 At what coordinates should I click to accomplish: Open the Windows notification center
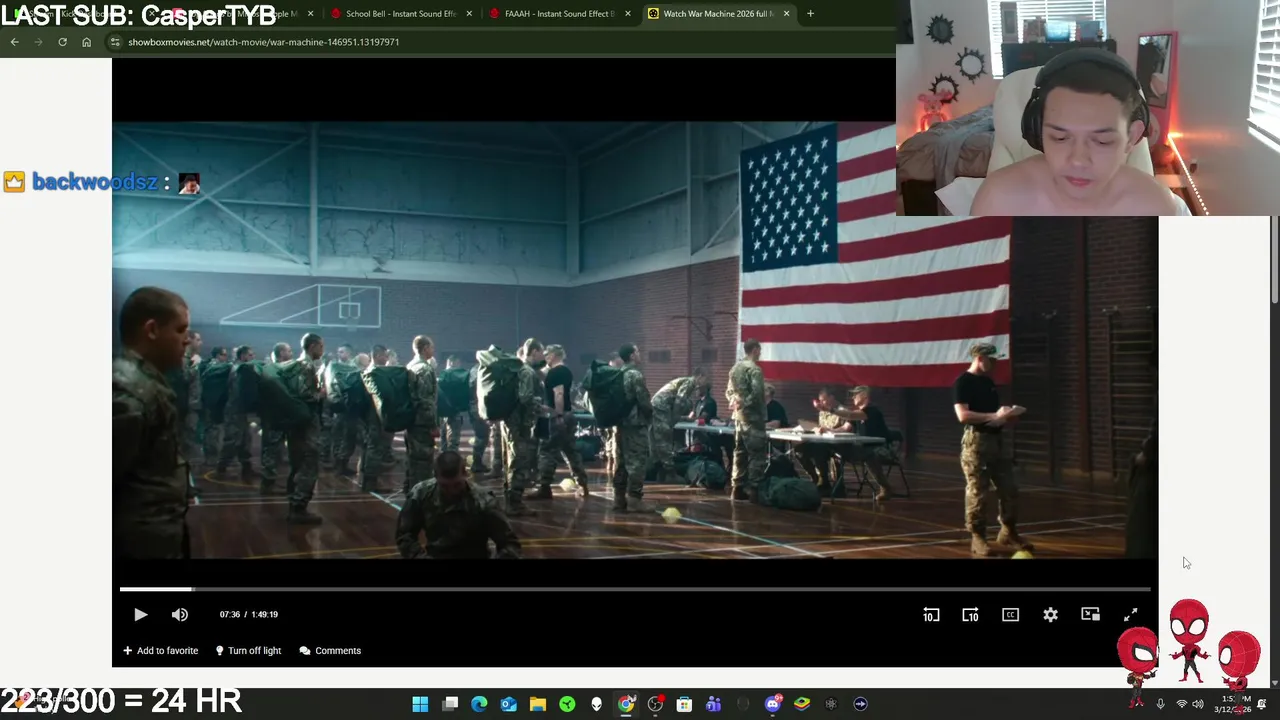point(1261,704)
